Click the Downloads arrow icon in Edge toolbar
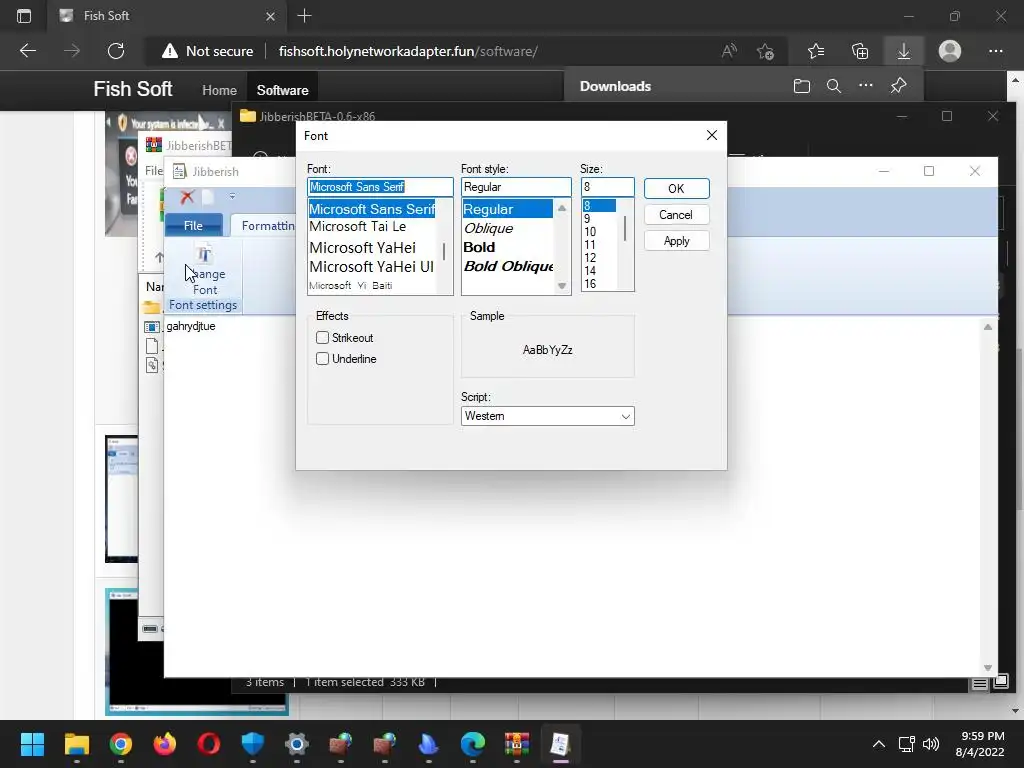The image size is (1024, 768). point(904,51)
